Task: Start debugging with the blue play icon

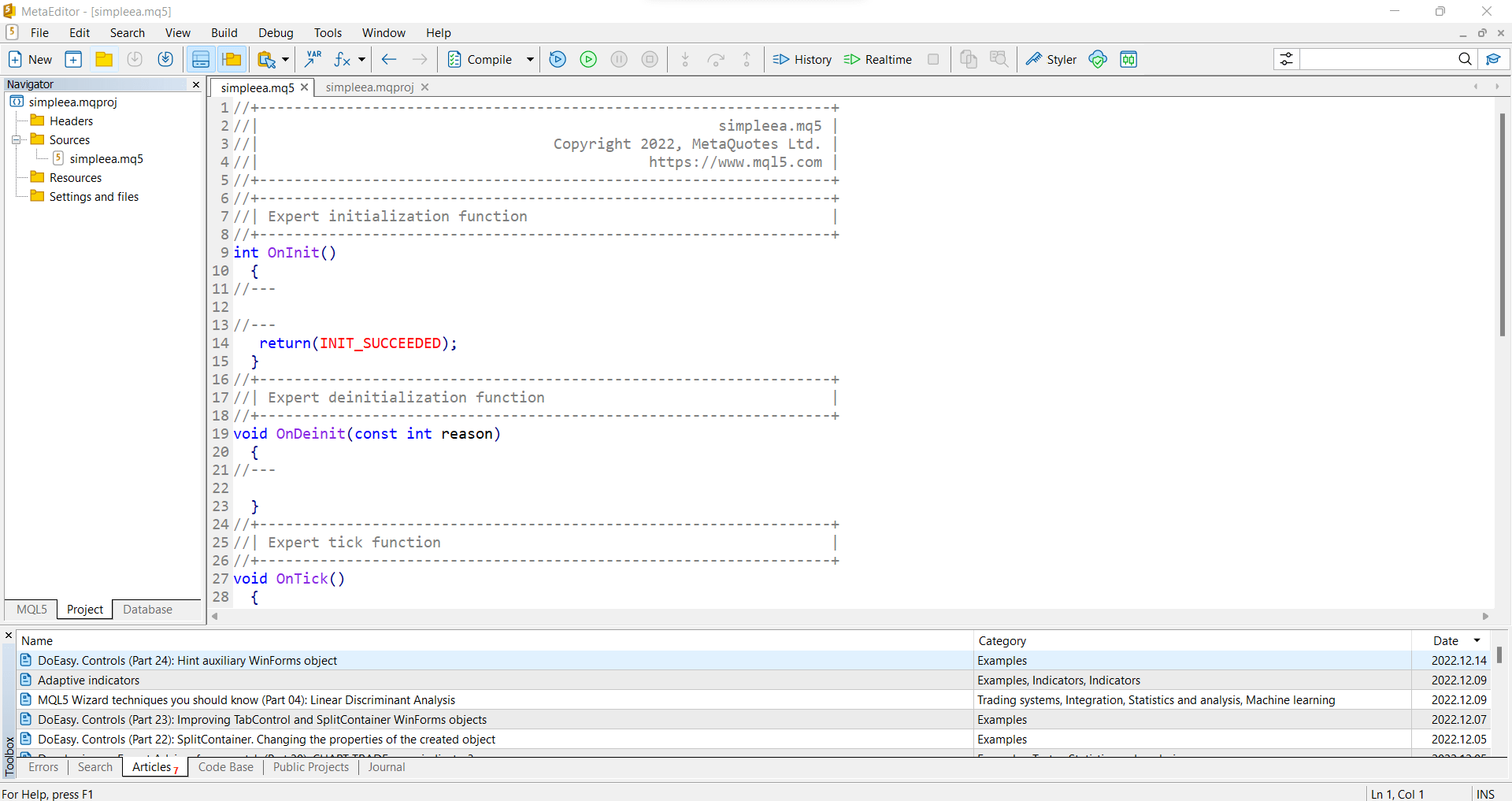Action: point(558,59)
